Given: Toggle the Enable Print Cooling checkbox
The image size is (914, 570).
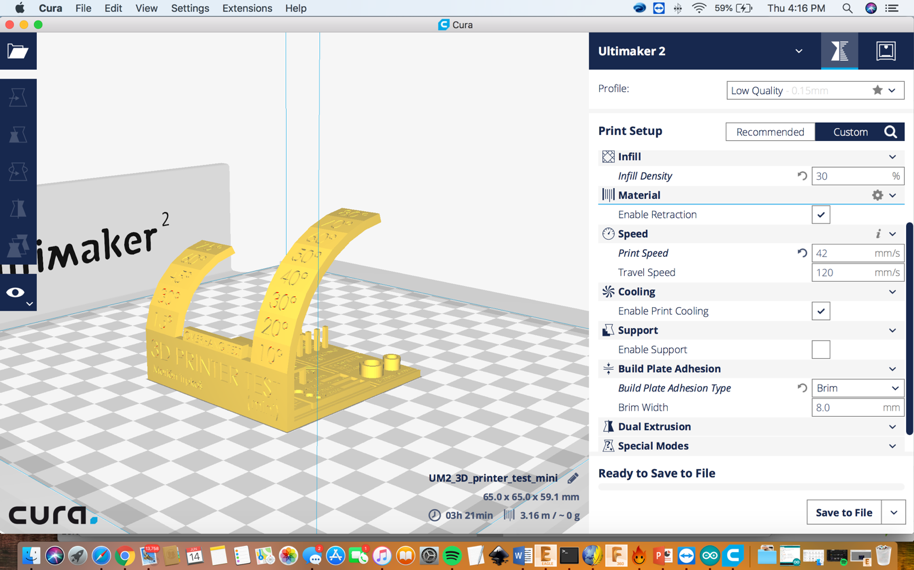Looking at the screenshot, I should pos(821,311).
